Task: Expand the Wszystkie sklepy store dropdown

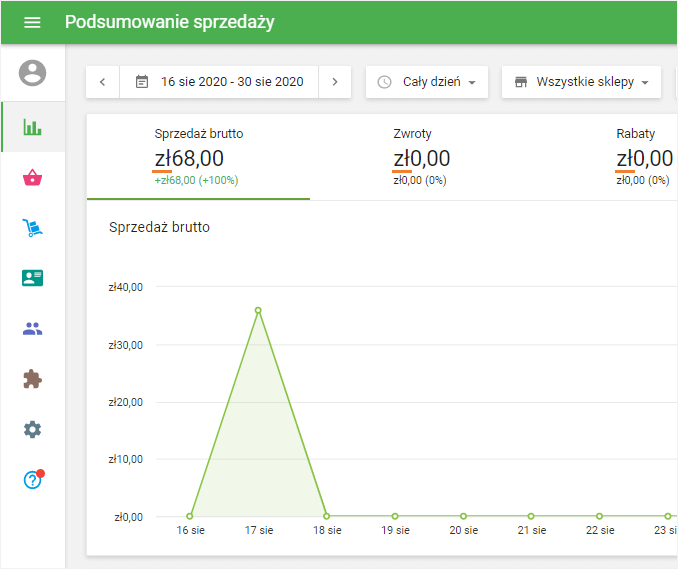Action: pyautogui.click(x=581, y=82)
